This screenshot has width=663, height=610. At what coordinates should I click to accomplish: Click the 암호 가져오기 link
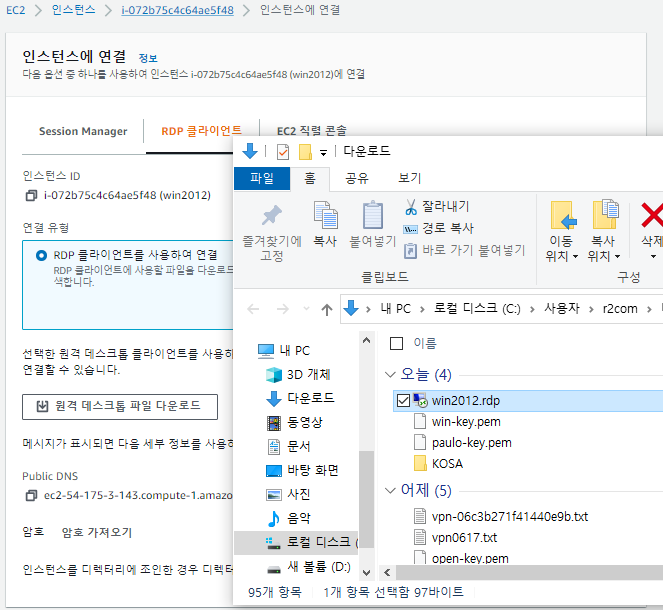97,532
